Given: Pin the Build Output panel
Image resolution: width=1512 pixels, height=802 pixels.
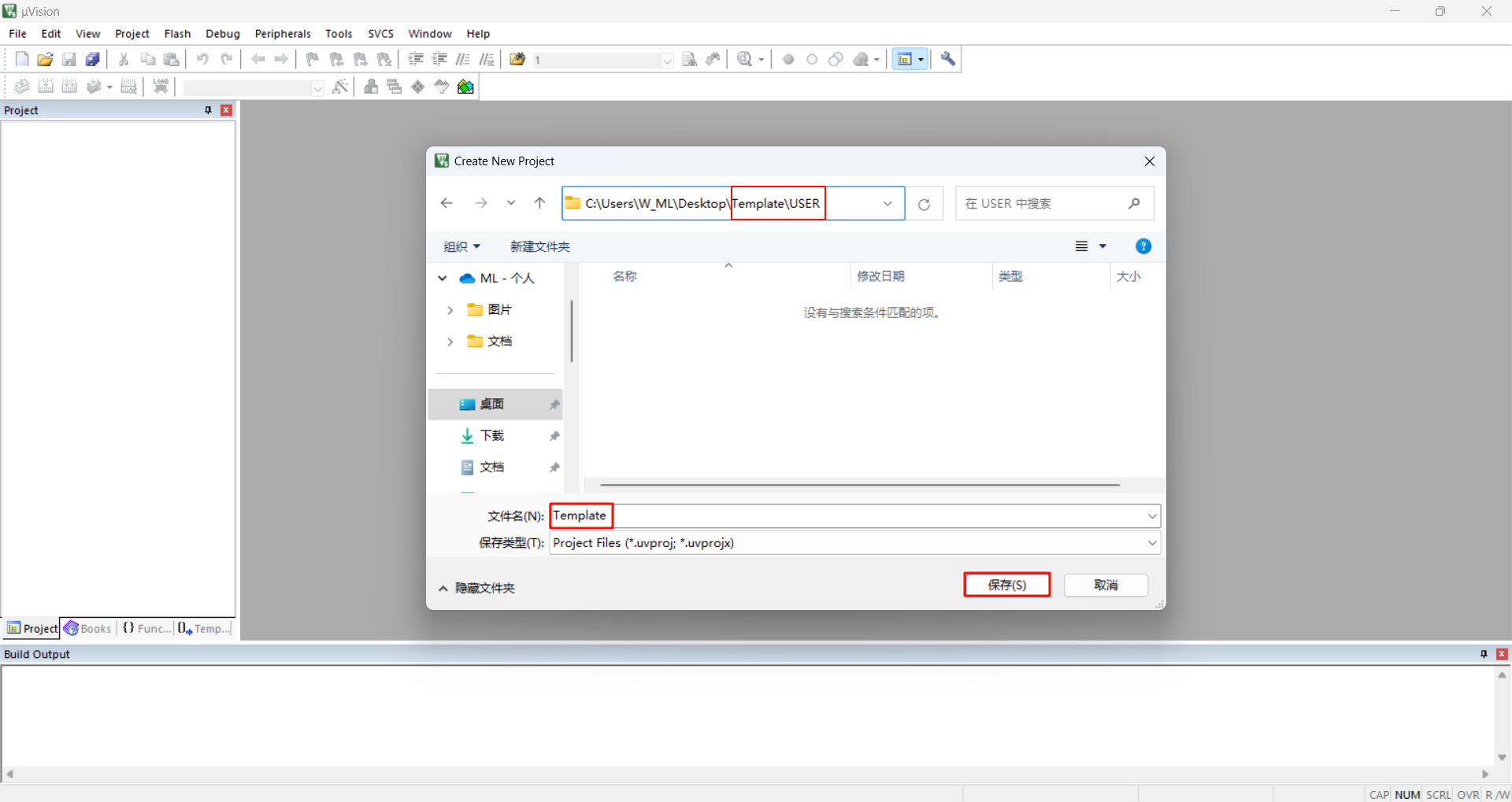Looking at the screenshot, I should [x=1484, y=654].
